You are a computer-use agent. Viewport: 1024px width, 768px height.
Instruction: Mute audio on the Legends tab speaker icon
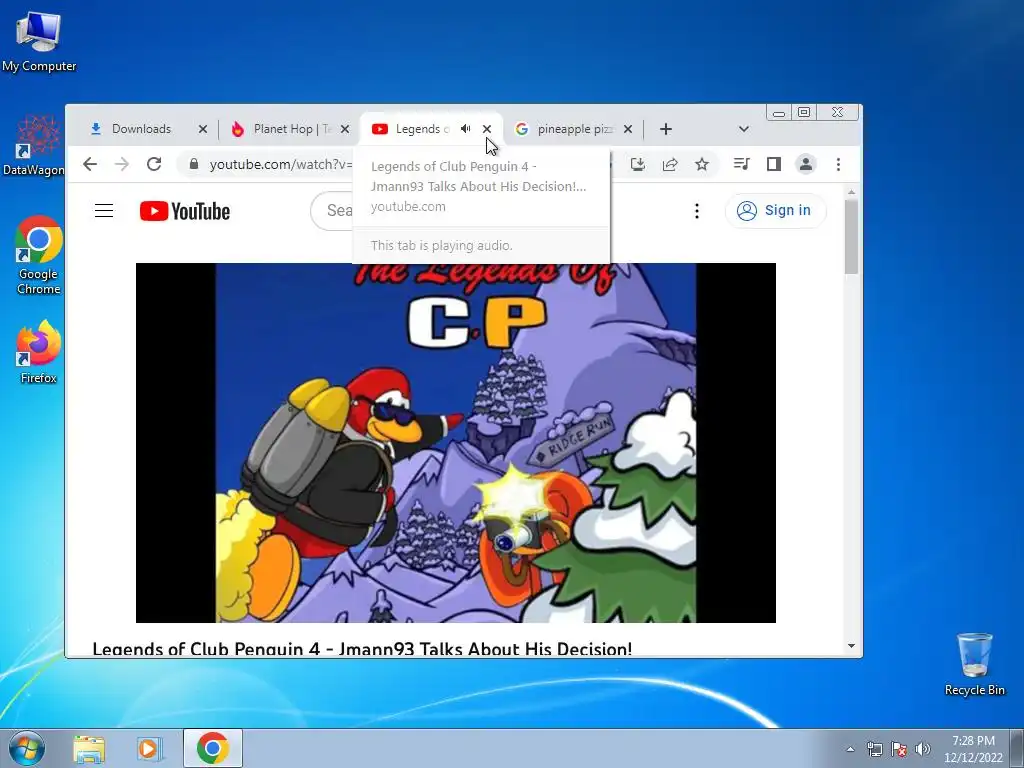point(465,129)
